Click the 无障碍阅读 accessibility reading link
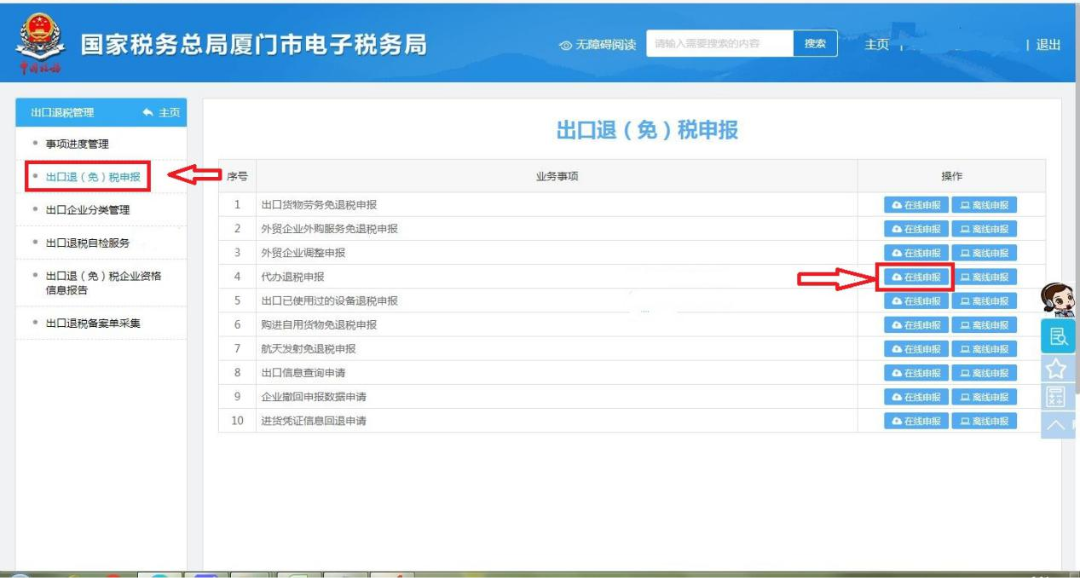The width and height of the screenshot is (1080, 578). pos(597,45)
